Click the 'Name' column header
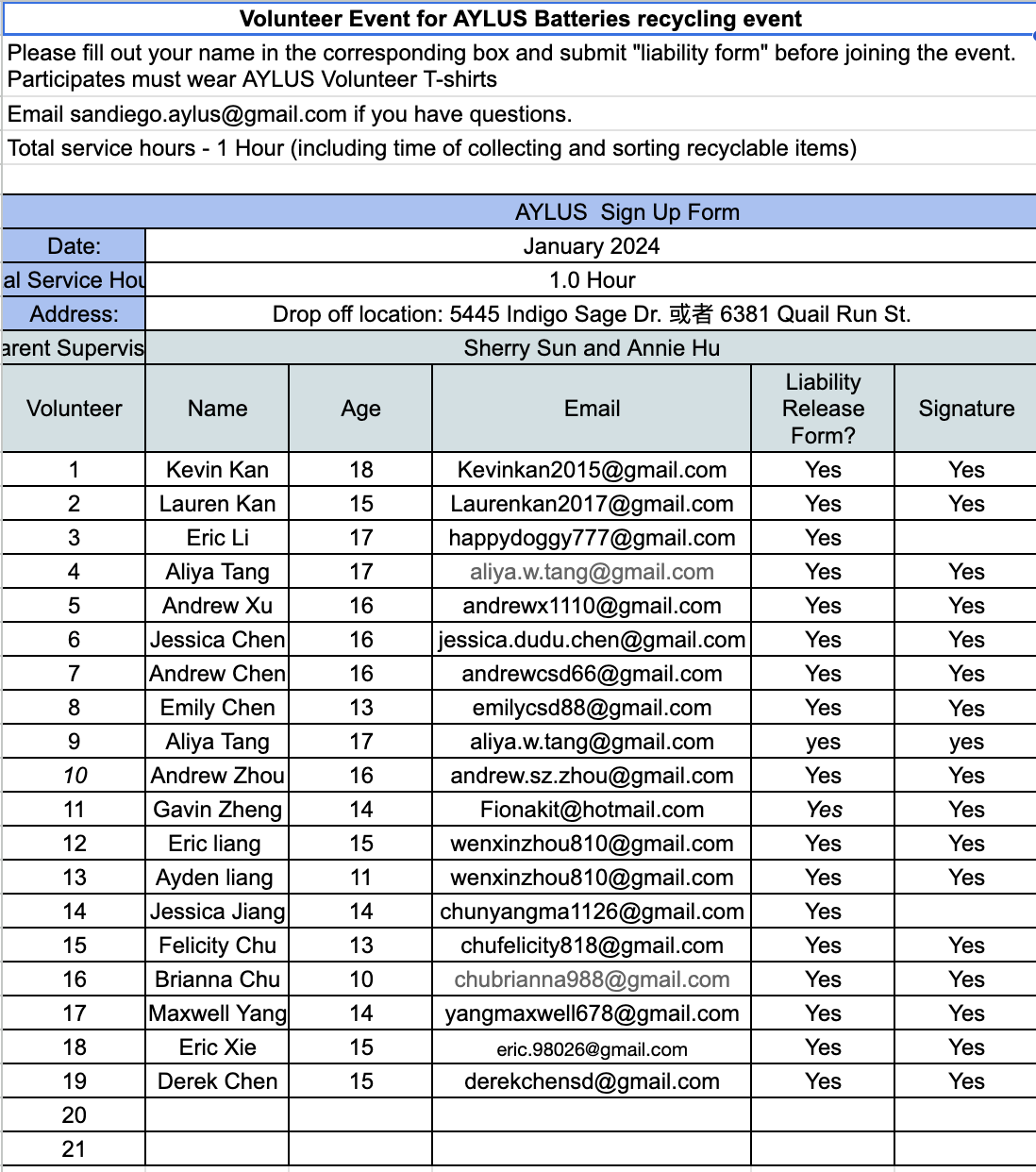The height and width of the screenshot is (1172, 1036). [x=218, y=409]
